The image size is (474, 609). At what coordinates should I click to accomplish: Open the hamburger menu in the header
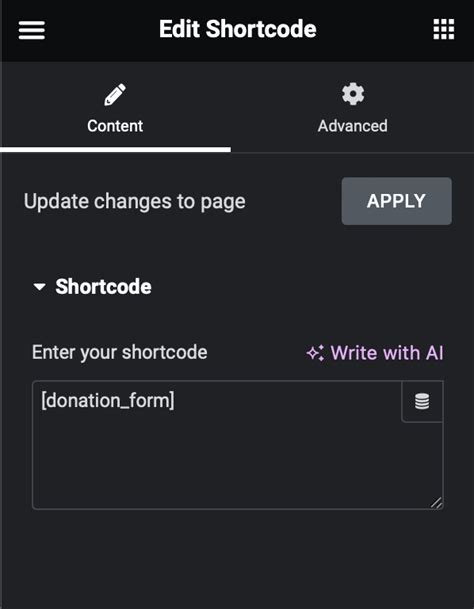(31, 30)
